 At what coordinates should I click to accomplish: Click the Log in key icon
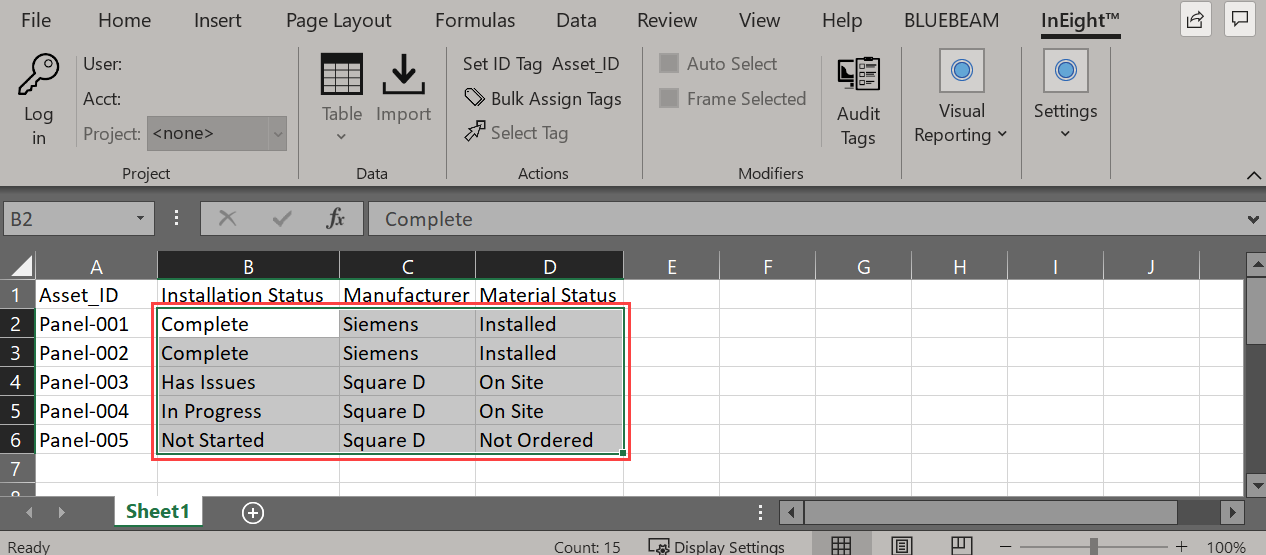tap(38, 74)
